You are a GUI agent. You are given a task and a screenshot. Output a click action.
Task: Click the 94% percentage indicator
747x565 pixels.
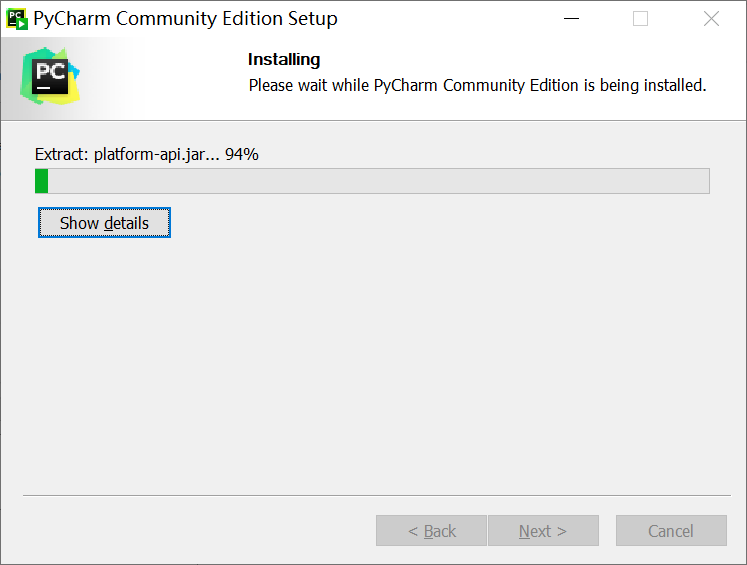[x=242, y=154]
